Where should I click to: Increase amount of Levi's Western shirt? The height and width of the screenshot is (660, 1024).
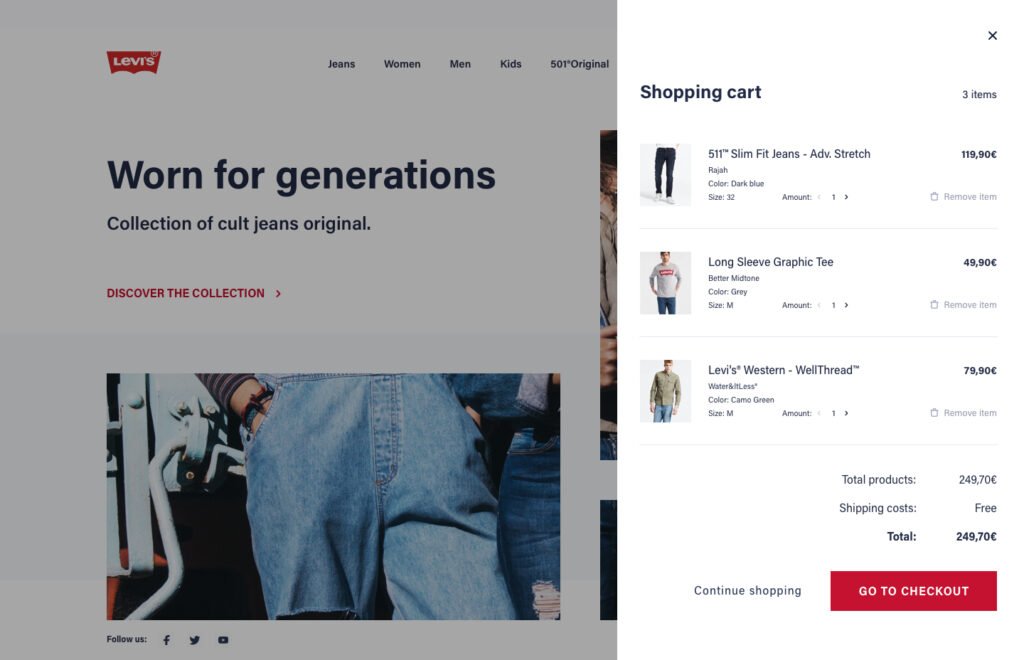coord(846,413)
